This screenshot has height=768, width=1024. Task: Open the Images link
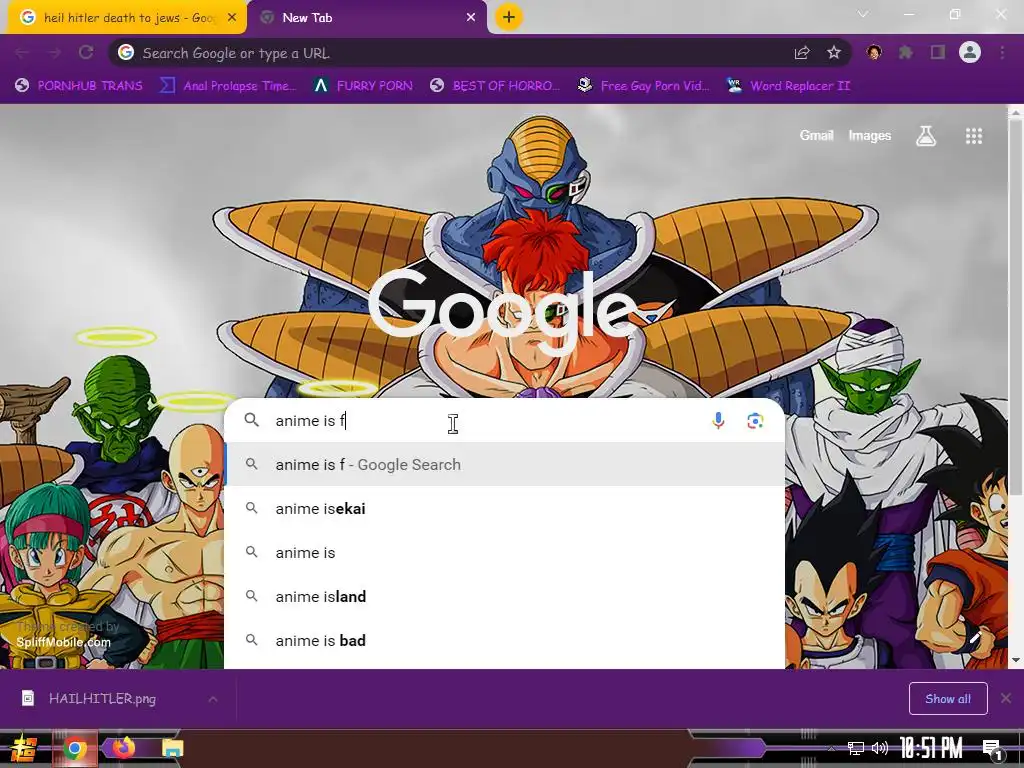[869, 135]
